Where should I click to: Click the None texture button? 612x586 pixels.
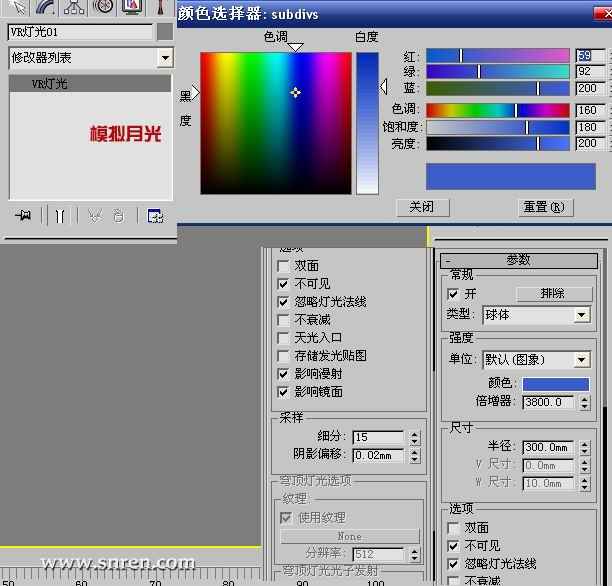pyautogui.click(x=350, y=536)
